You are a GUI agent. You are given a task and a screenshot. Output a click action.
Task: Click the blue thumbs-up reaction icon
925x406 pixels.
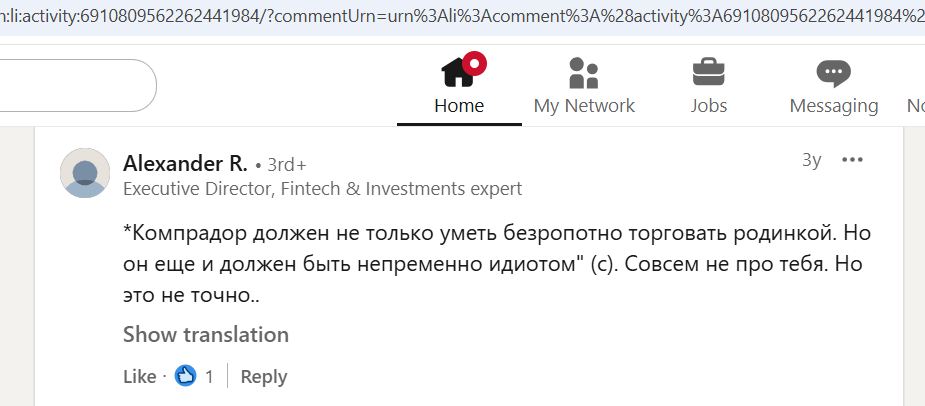(185, 376)
